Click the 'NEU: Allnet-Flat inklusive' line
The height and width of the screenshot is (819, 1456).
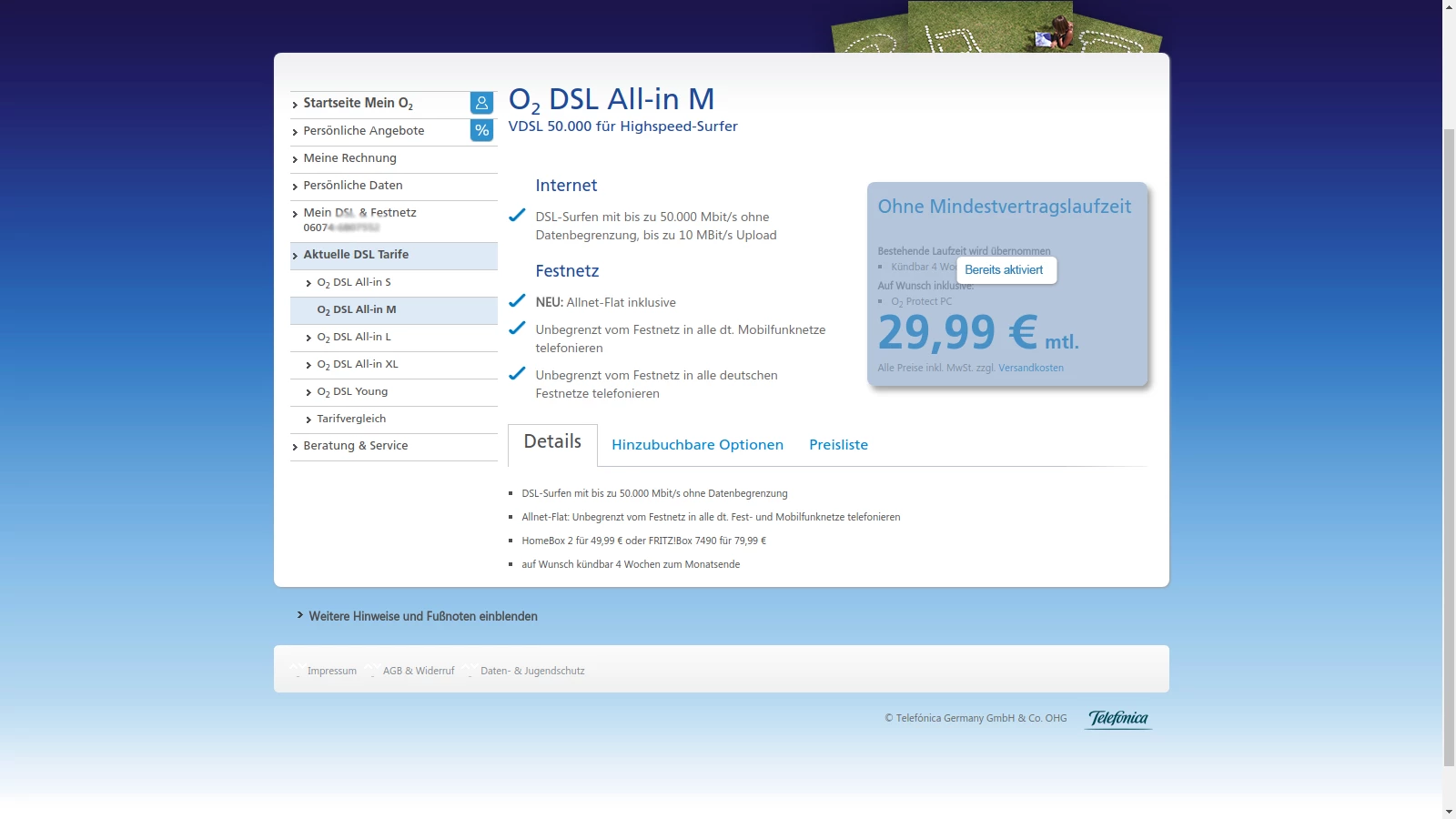[x=606, y=302]
